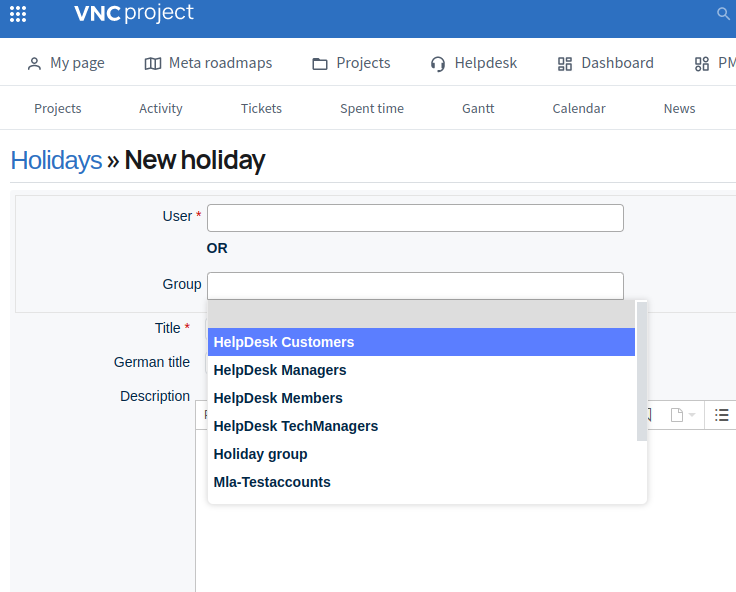The image size is (736, 592).
Task: Select the Calendar tab
Action: (x=579, y=108)
